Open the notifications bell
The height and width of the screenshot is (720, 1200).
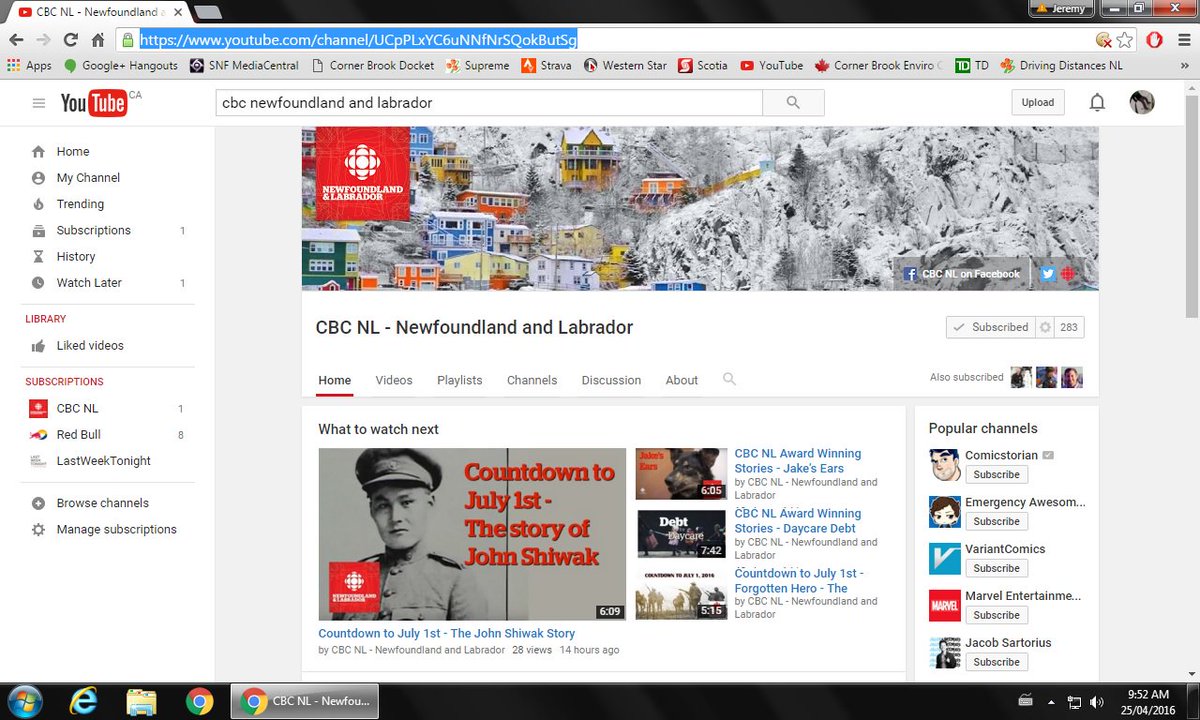1097,102
